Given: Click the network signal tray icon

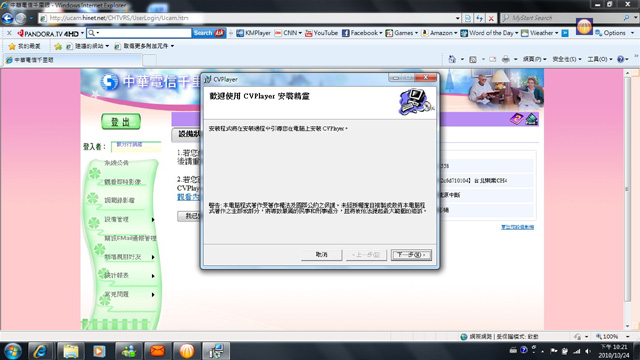Looking at the screenshot, I should pyautogui.click(x=577, y=351).
